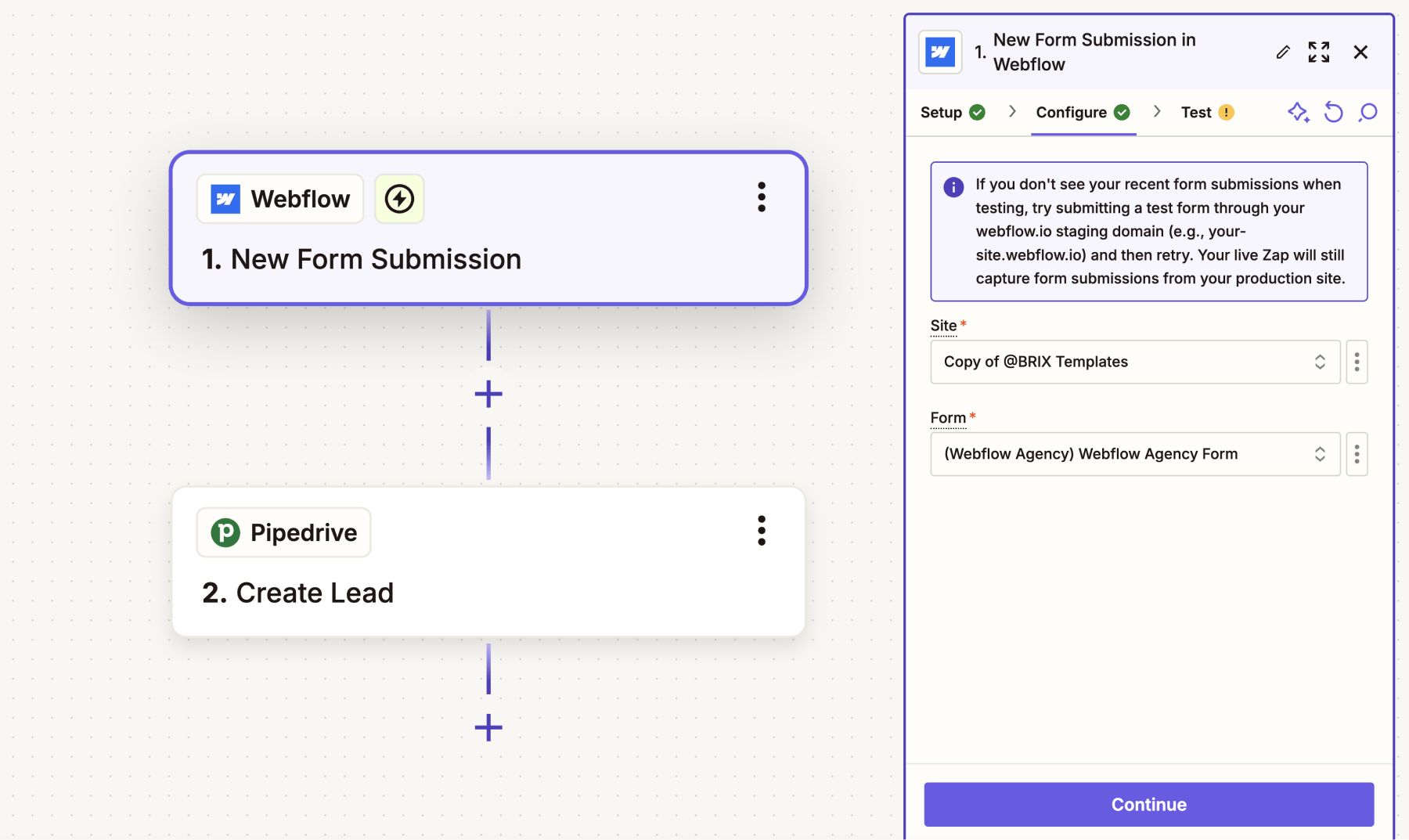
Task: Open options menu beside Form field
Action: 1357,454
